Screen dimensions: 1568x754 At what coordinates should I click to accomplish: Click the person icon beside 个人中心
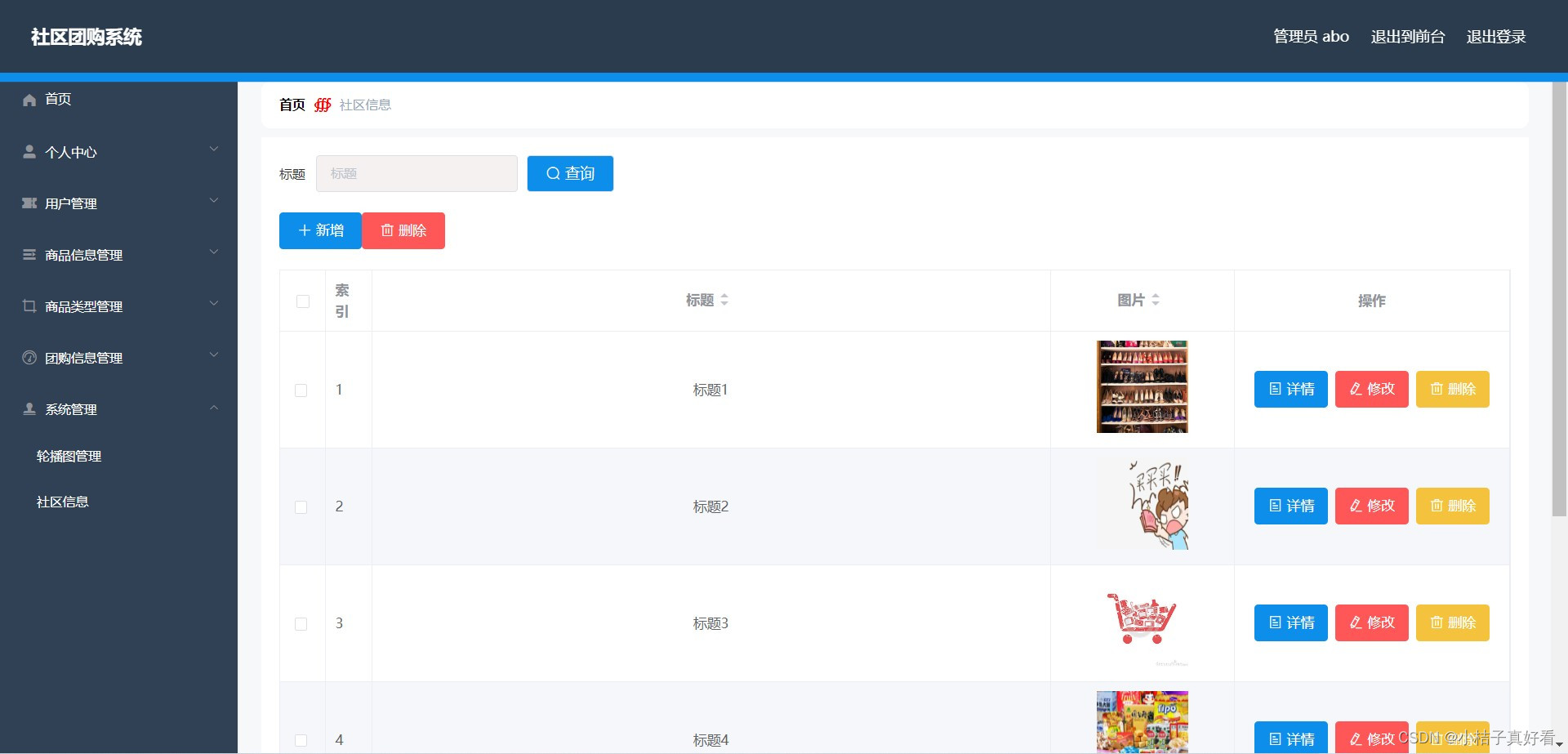29,152
